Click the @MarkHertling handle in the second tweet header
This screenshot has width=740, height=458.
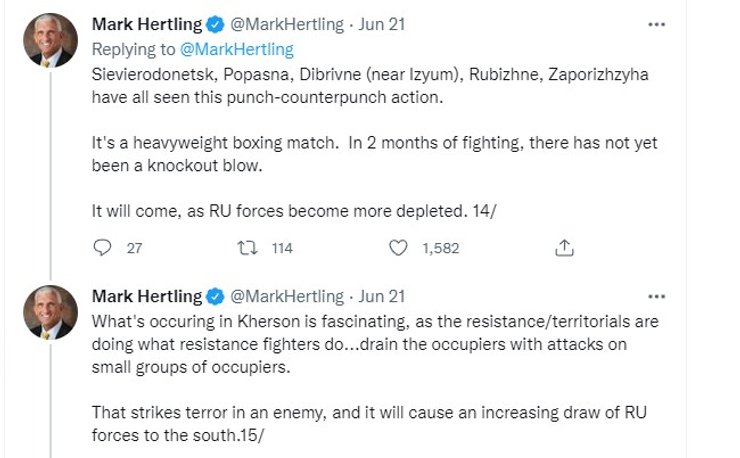click(286, 296)
